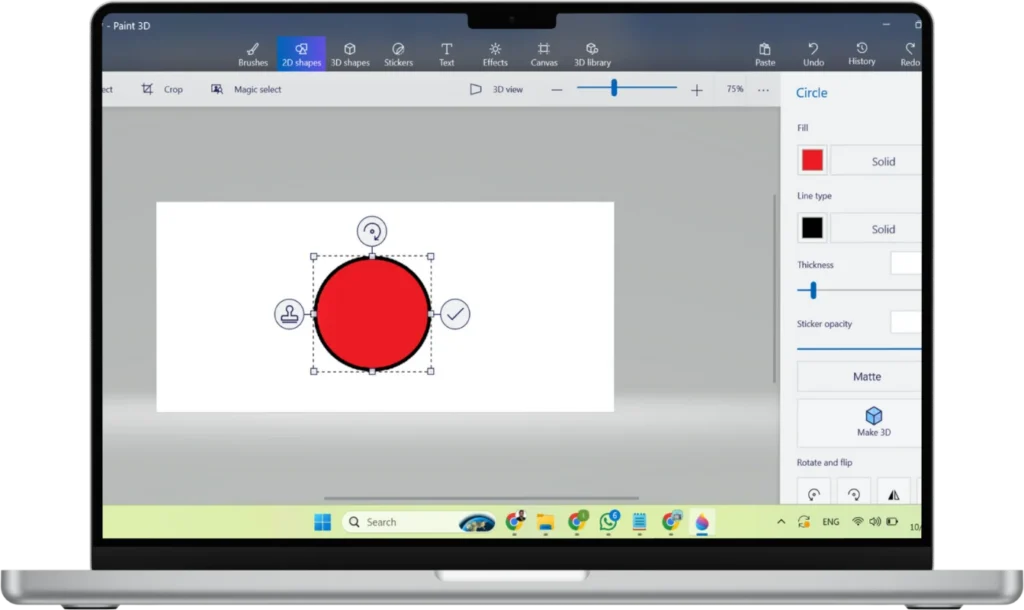
Task: Select the Brushes tool
Action: [252, 54]
